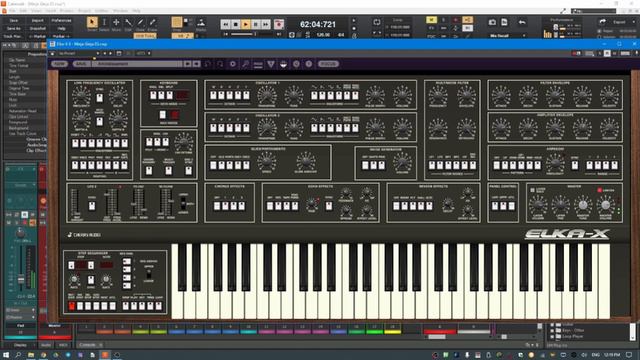
Task: Click the Elka-X undo arrow icon
Action: point(207,64)
